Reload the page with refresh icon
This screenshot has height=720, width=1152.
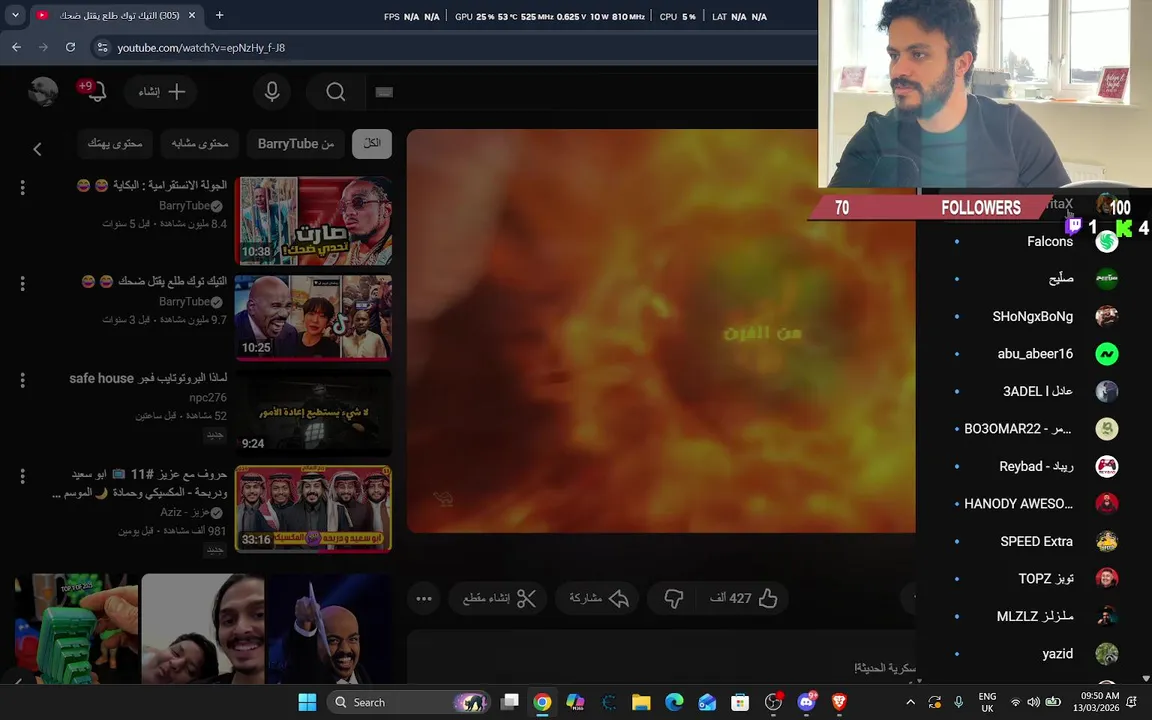point(71,47)
